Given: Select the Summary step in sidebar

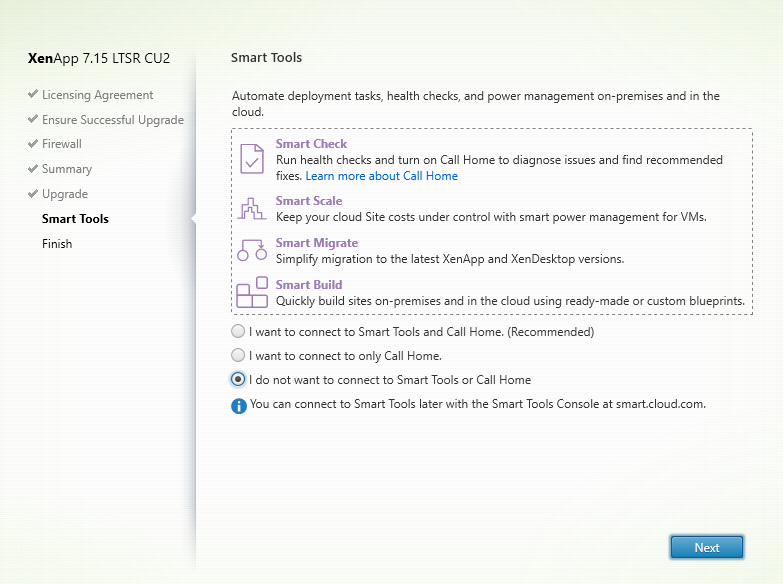Looking at the screenshot, I should pyautogui.click(x=66, y=169).
